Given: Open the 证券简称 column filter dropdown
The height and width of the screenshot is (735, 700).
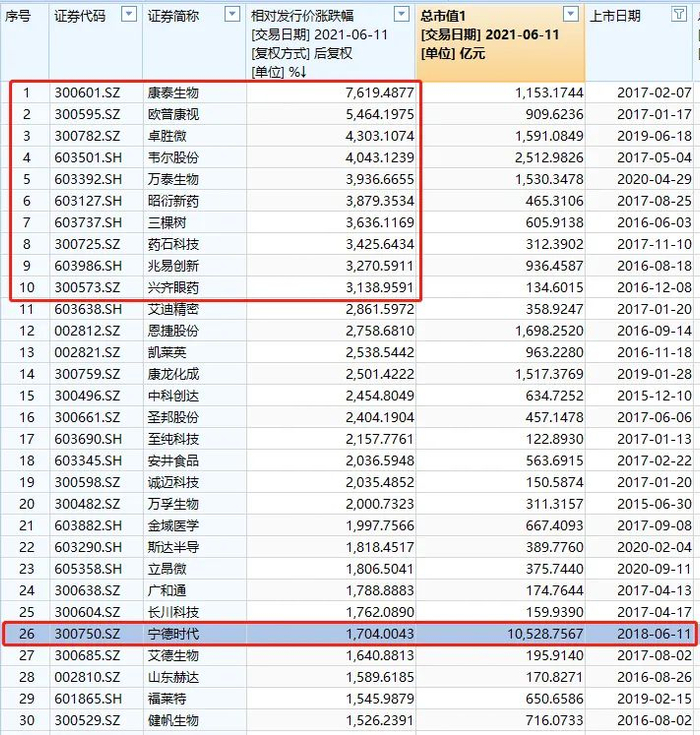Looking at the screenshot, I should pyautogui.click(x=232, y=15).
